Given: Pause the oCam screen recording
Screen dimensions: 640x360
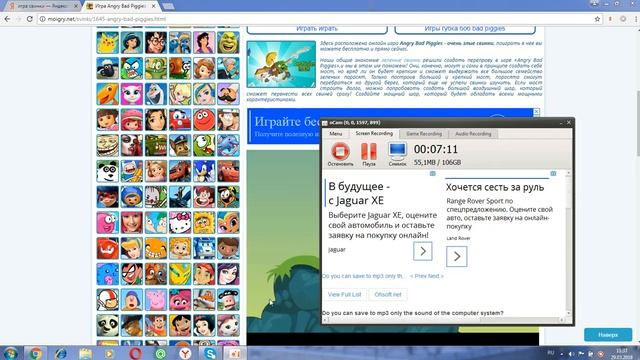Looking at the screenshot, I should coord(369,154).
